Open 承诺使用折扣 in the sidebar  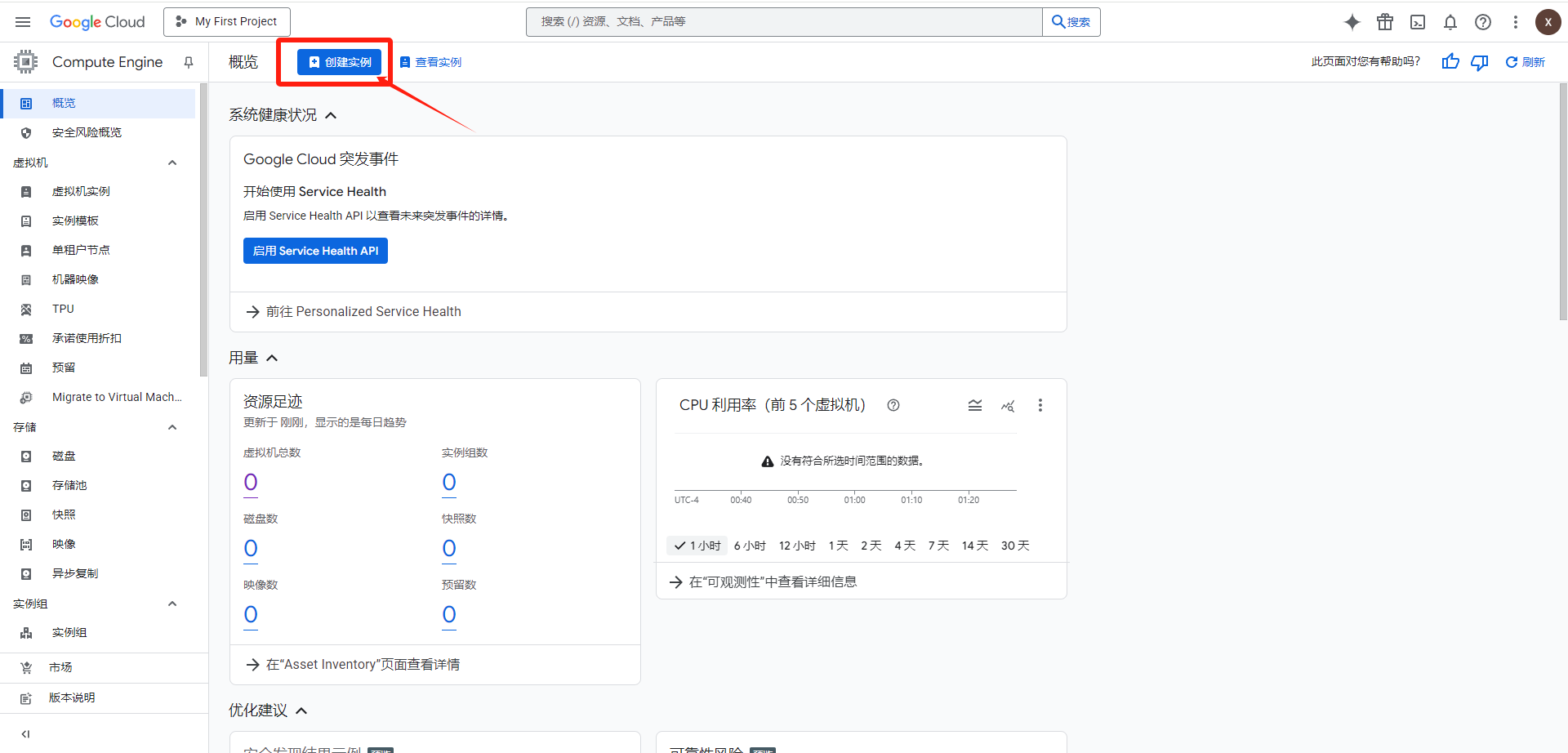[x=98, y=338]
